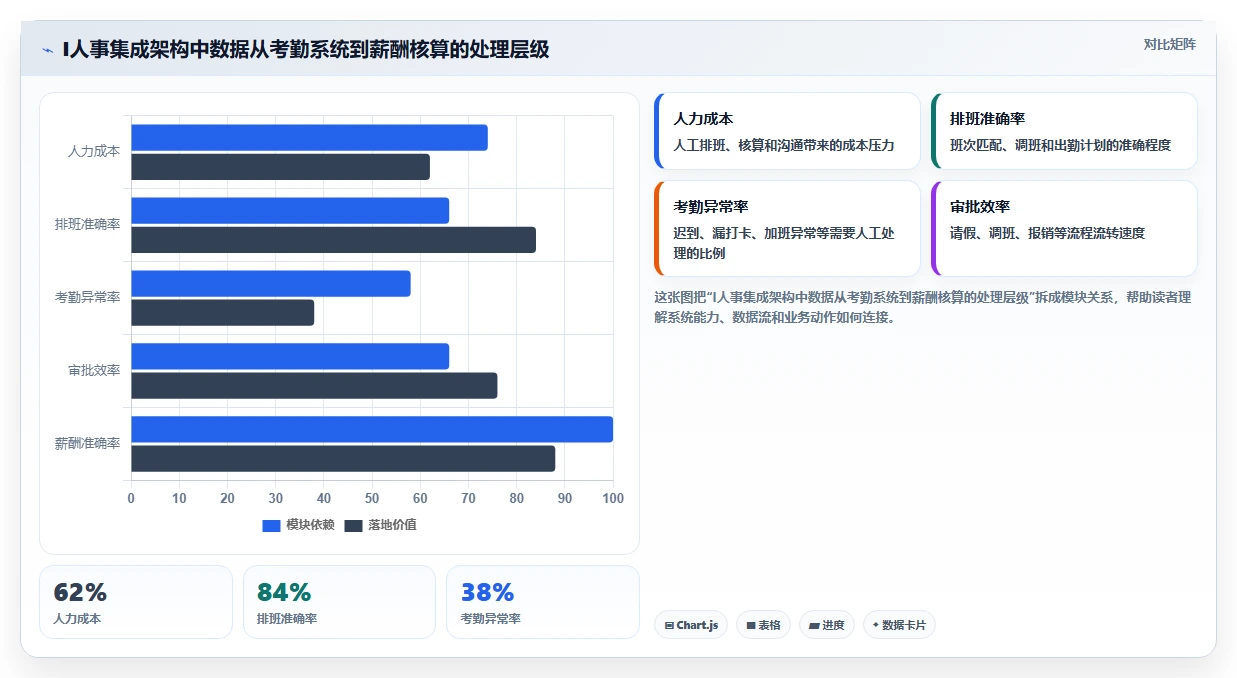
Task: Click the blue 考勤异常率 bar
Action: click(271, 284)
